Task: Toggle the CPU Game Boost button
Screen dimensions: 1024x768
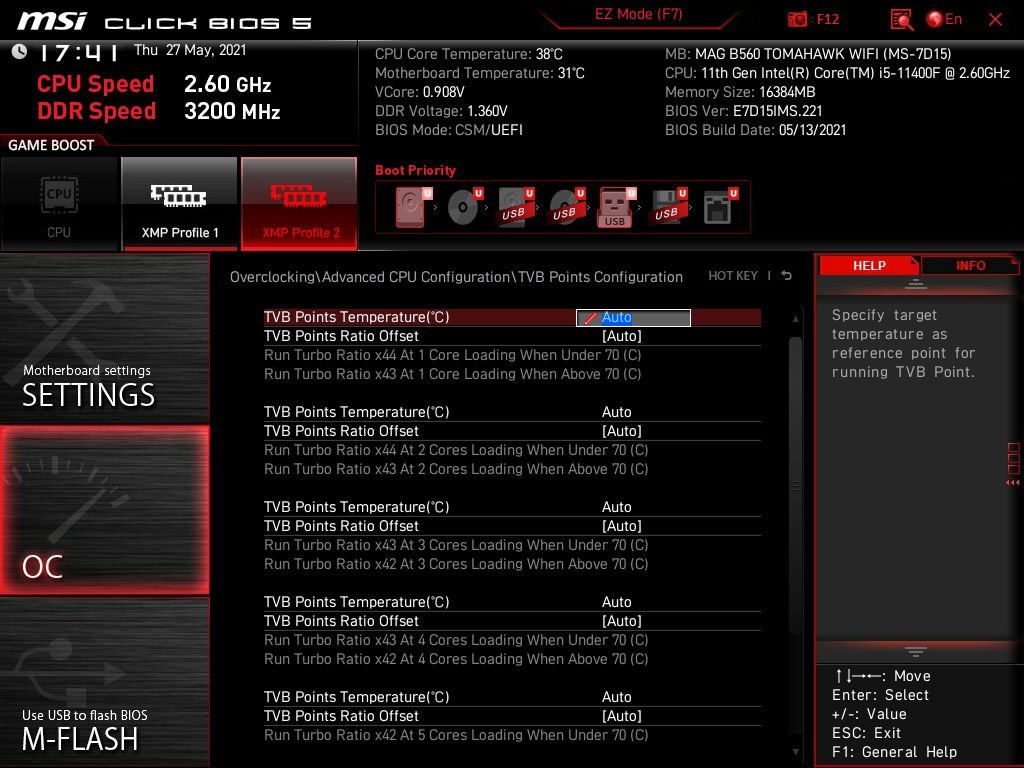Action: click(x=59, y=204)
